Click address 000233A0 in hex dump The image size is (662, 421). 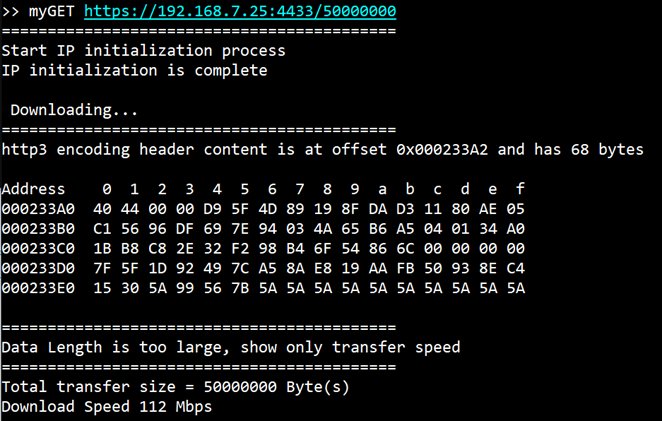[38, 209]
